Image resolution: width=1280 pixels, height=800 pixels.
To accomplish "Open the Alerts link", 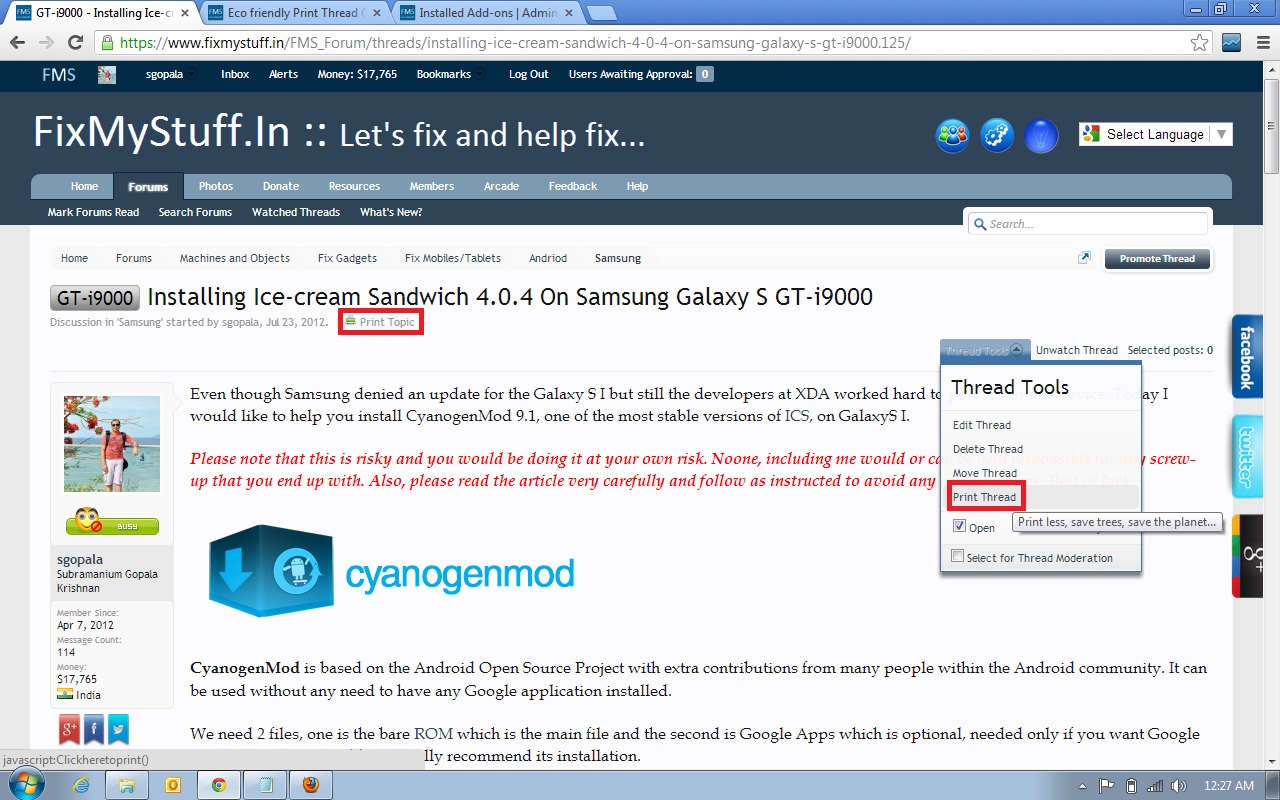I will click(x=283, y=74).
